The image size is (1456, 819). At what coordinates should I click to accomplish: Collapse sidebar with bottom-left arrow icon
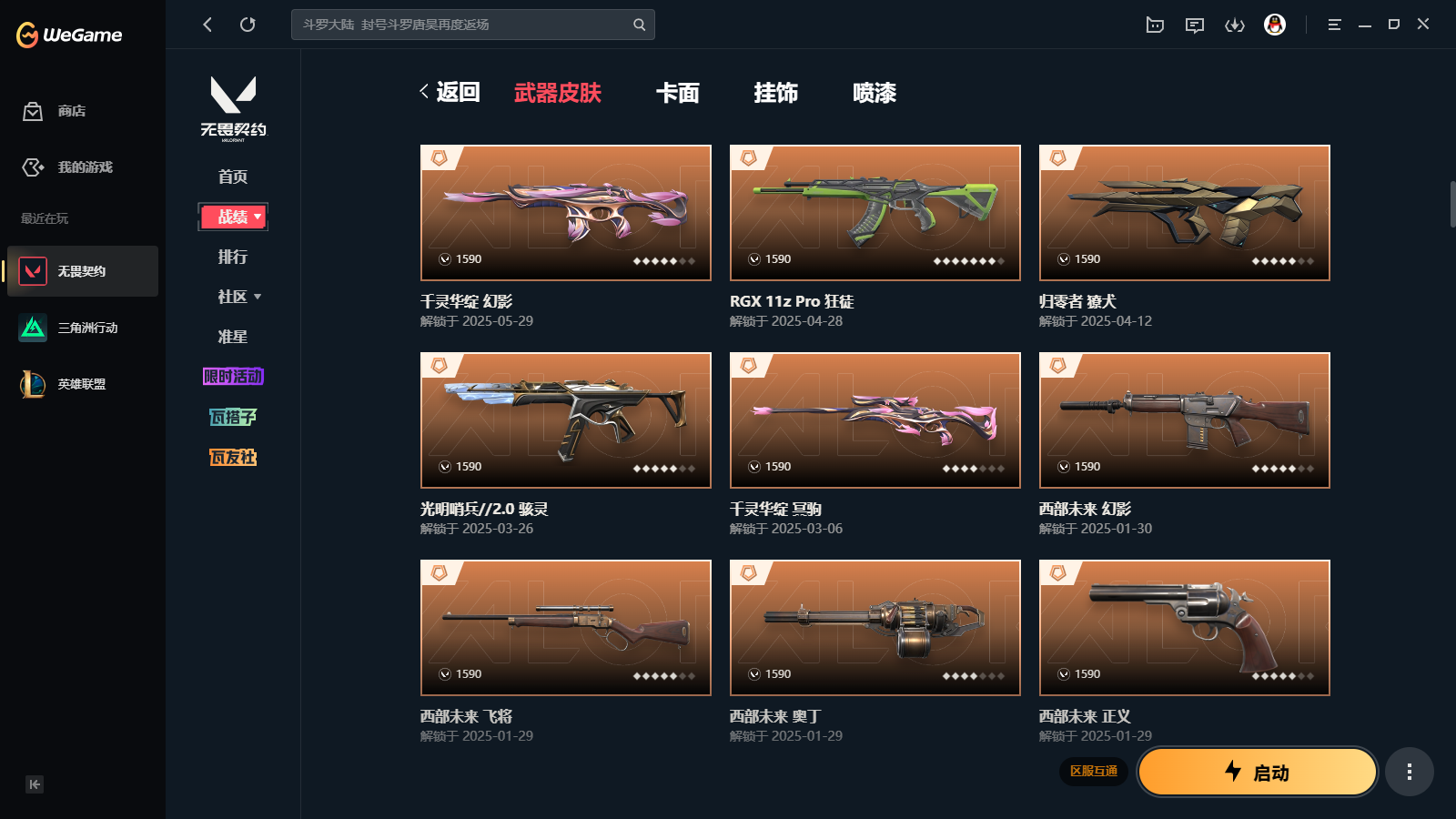tap(35, 784)
